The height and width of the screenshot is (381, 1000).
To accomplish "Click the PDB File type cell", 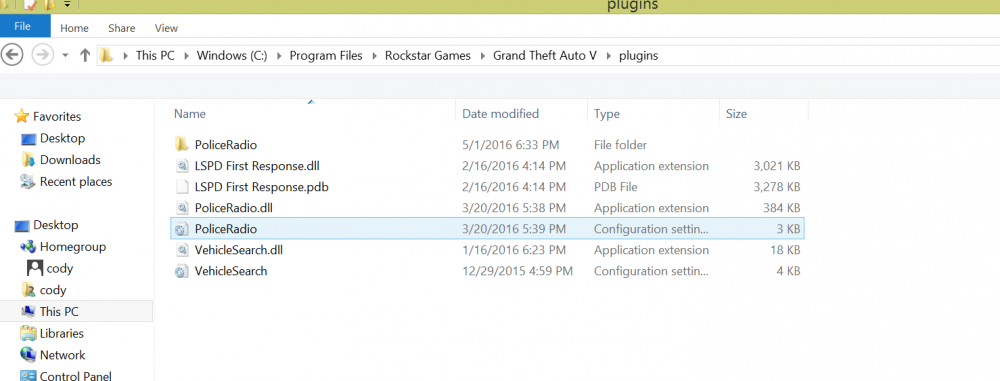I will [615, 187].
